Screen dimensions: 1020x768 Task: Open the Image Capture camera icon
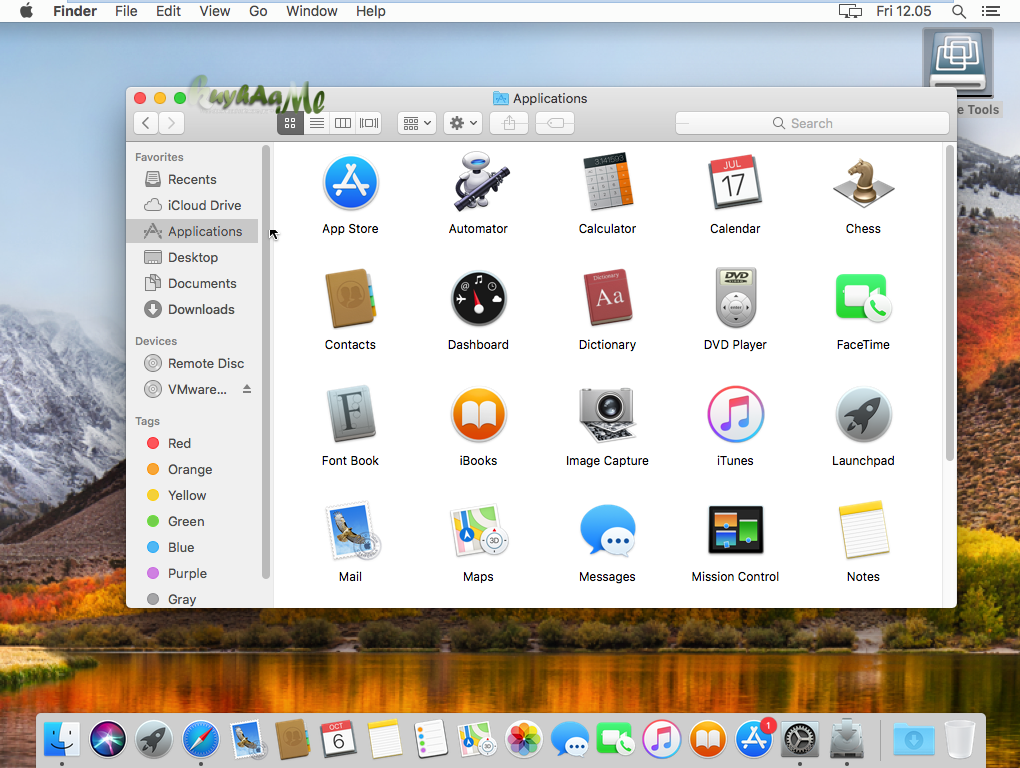pyautogui.click(x=607, y=414)
